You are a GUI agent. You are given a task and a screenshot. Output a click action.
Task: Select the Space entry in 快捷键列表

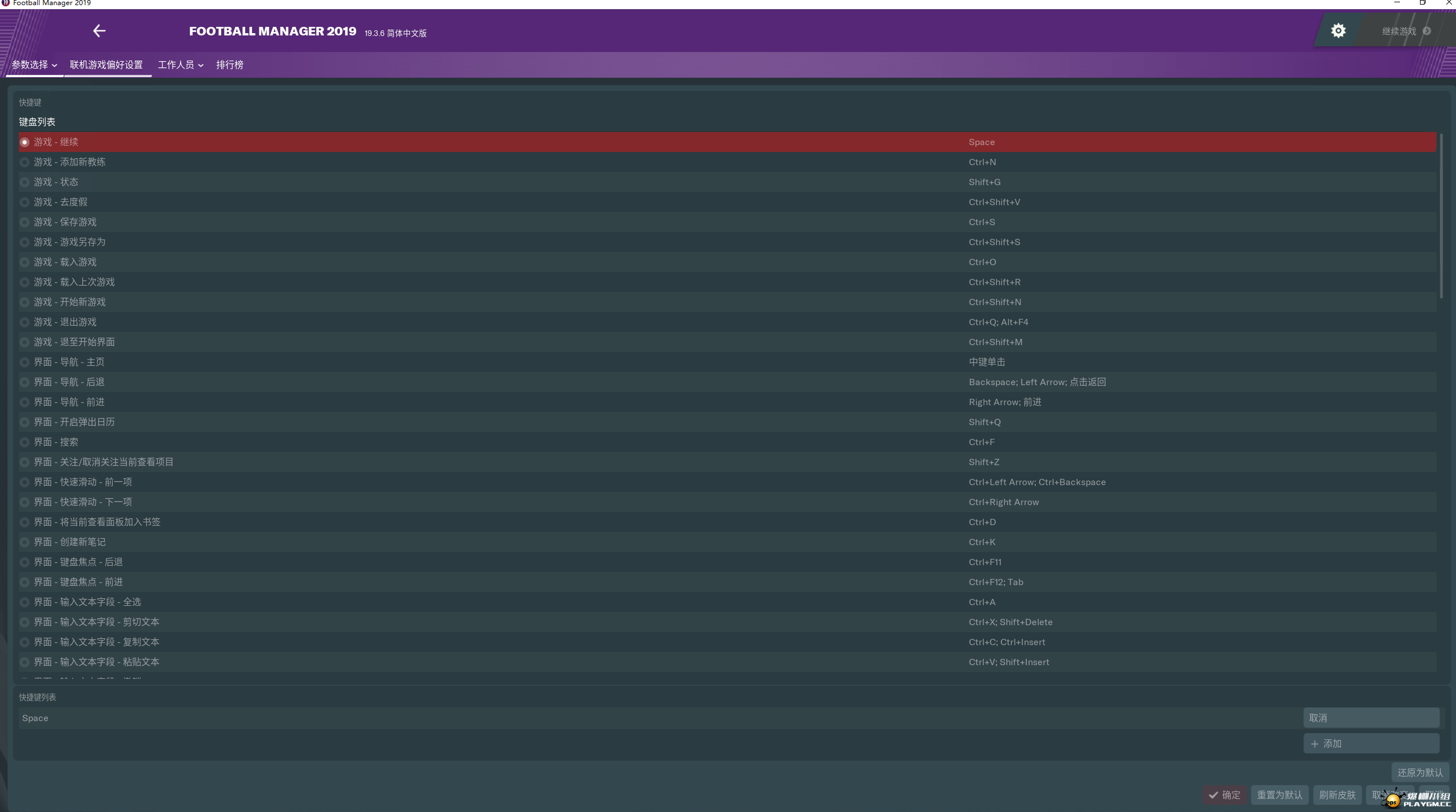(x=660, y=718)
